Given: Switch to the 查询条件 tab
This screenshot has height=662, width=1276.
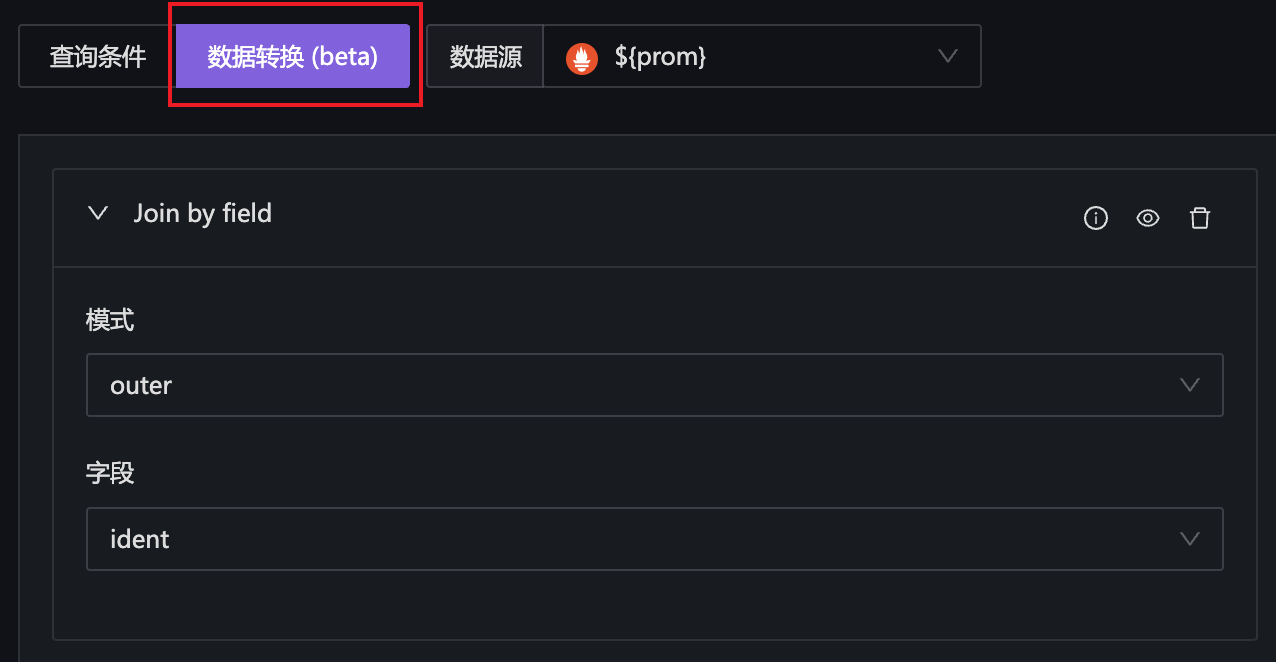Looking at the screenshot, I should (98, 57).
